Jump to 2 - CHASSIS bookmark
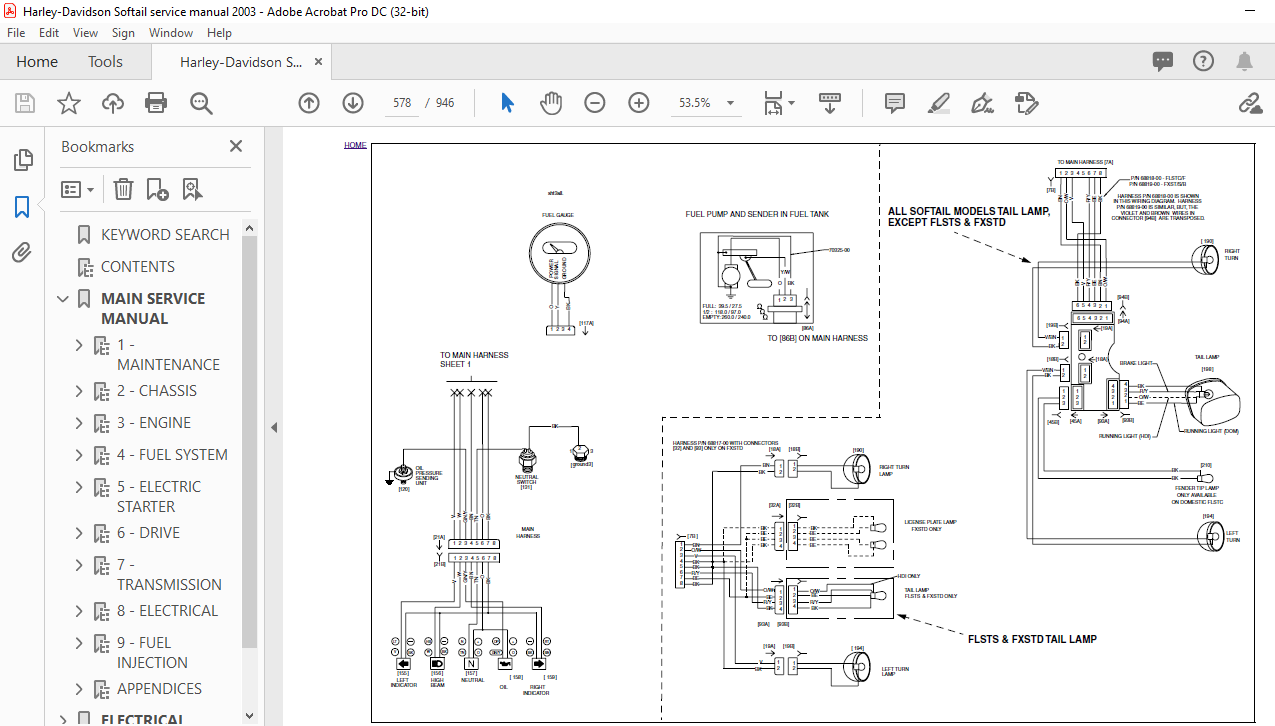This screenshot has width=1275, height=726. click(157, 391)
